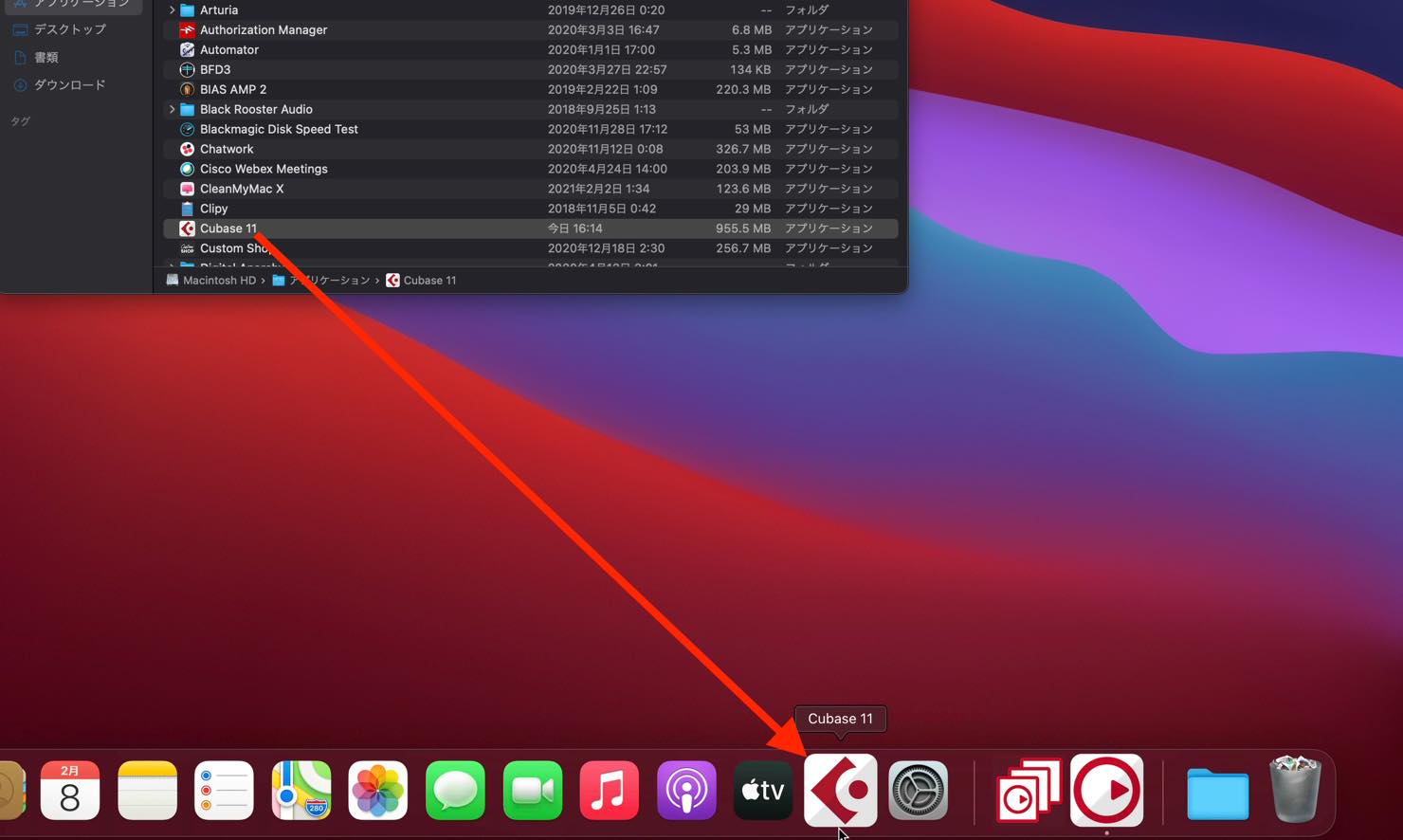Viewport: 1403px width, 840px height.
Task: Click the Cisco Webex Meetings icon
Action: 187,169
